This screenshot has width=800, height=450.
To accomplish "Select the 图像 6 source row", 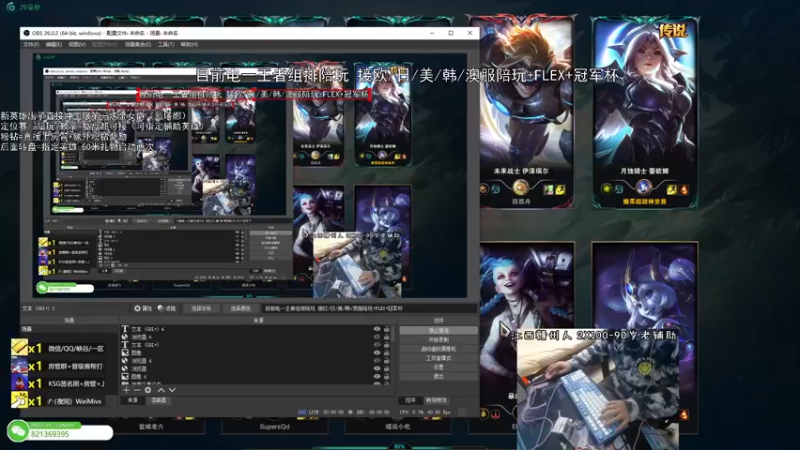I will (257, 376).
